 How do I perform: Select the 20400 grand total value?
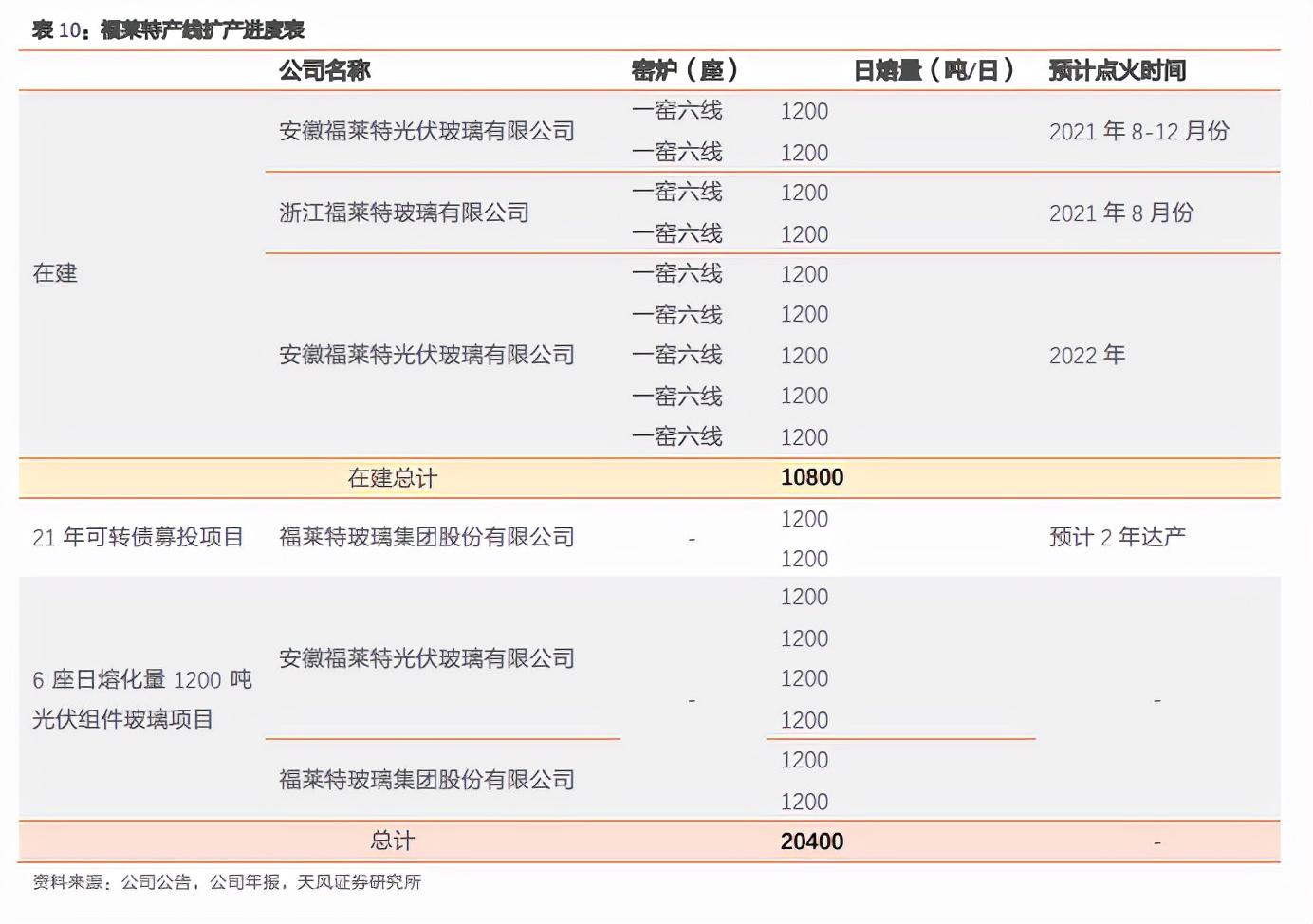pyautogui.click(x=812, y=841)
